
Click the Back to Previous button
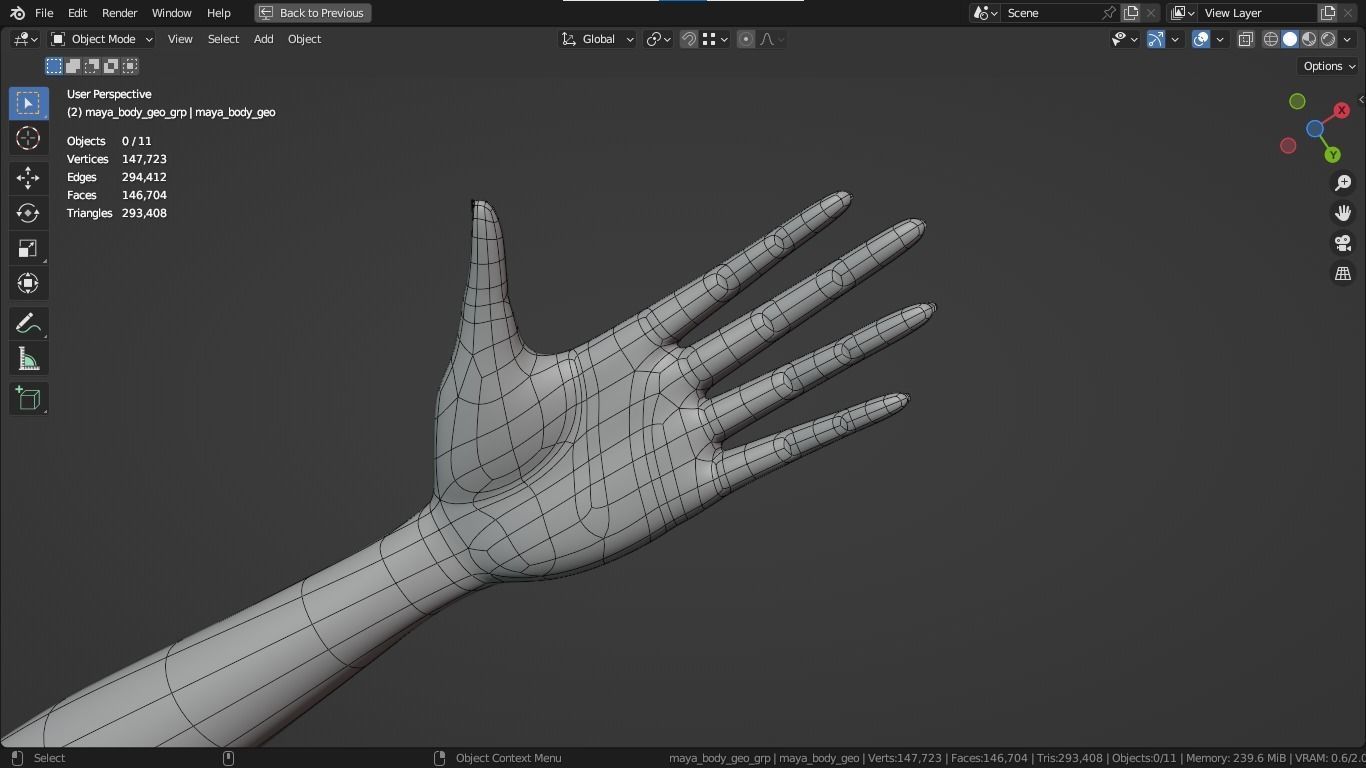point(313,13)
